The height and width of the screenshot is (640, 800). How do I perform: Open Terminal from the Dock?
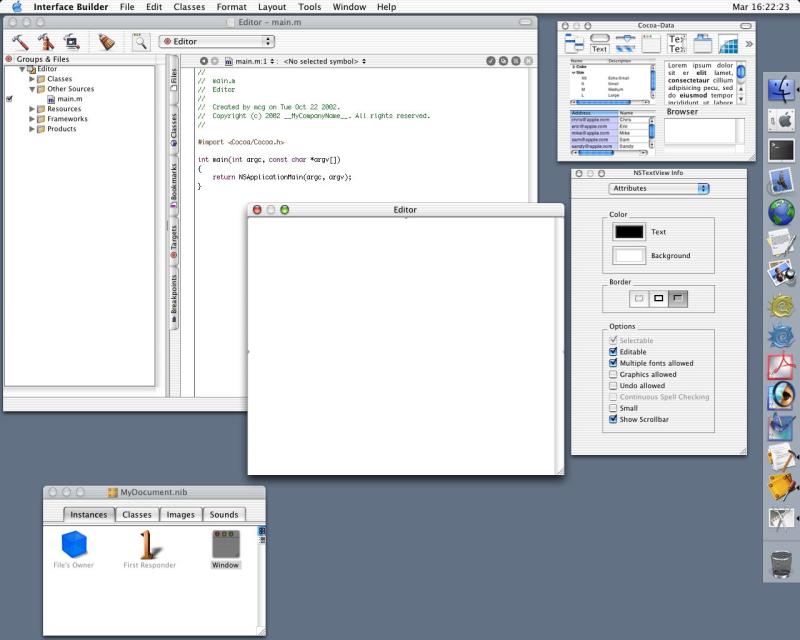point(781,151)
